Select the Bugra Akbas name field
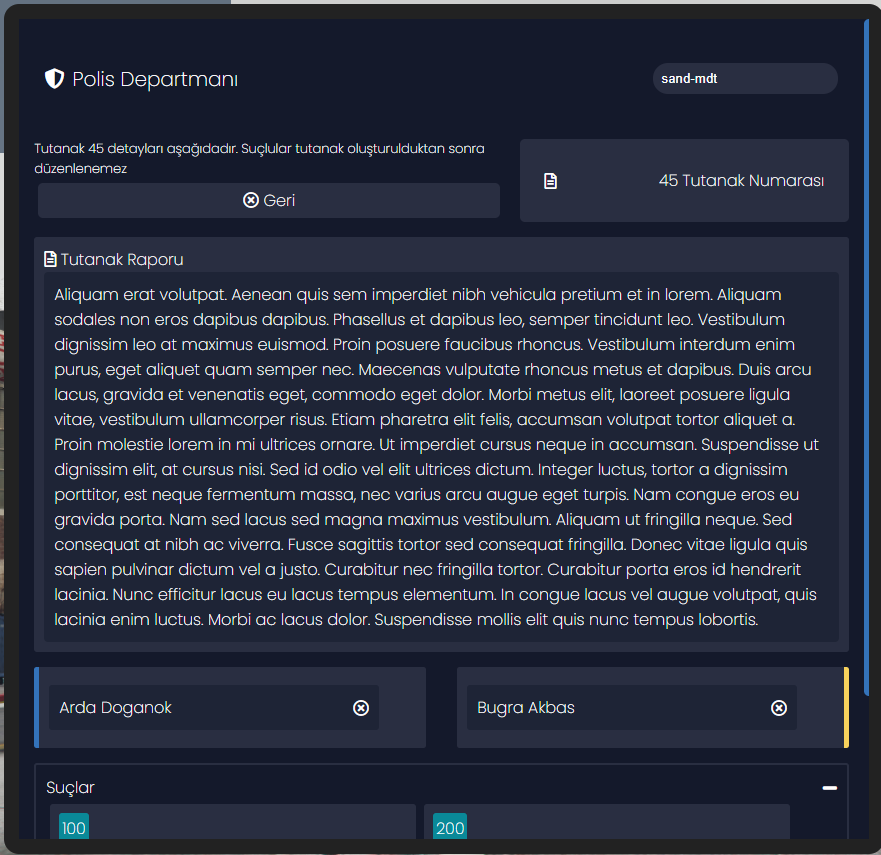 (632, 708)
